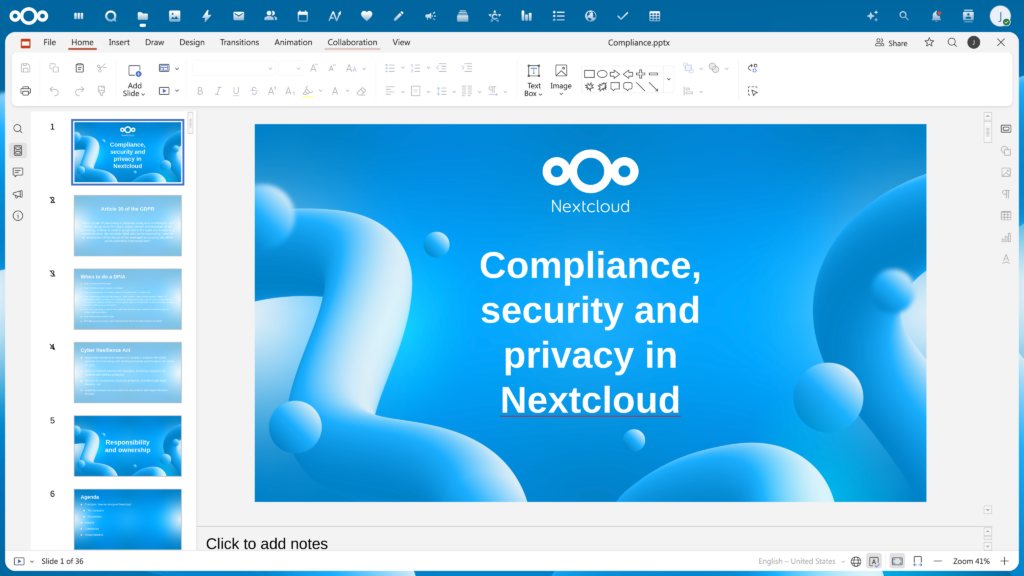Screen dimensions: 1024x576
Task: Open the Comments panel on the left
Action: tap(17, 172)
